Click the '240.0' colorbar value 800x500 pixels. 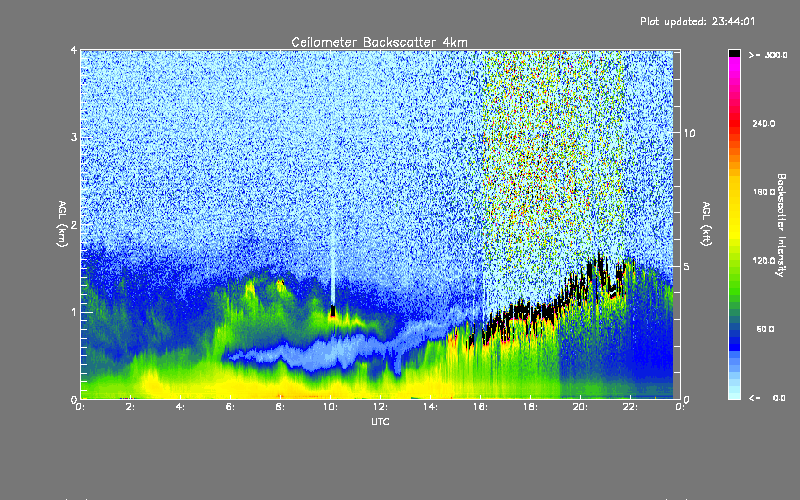pos(764,123)
